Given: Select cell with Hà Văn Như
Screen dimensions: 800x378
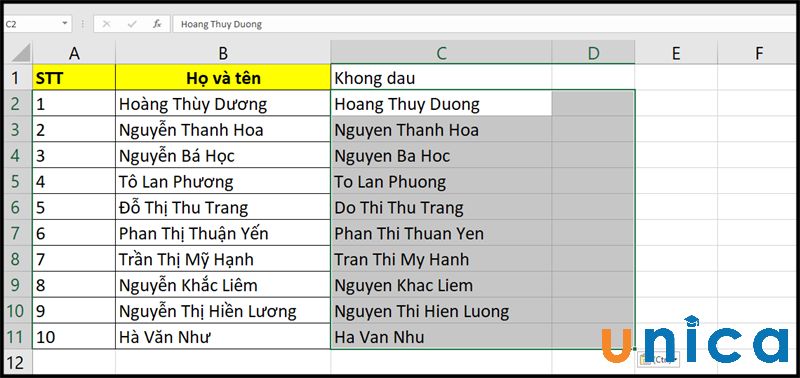Looking at the screenshot, I should tap(223, 337).
